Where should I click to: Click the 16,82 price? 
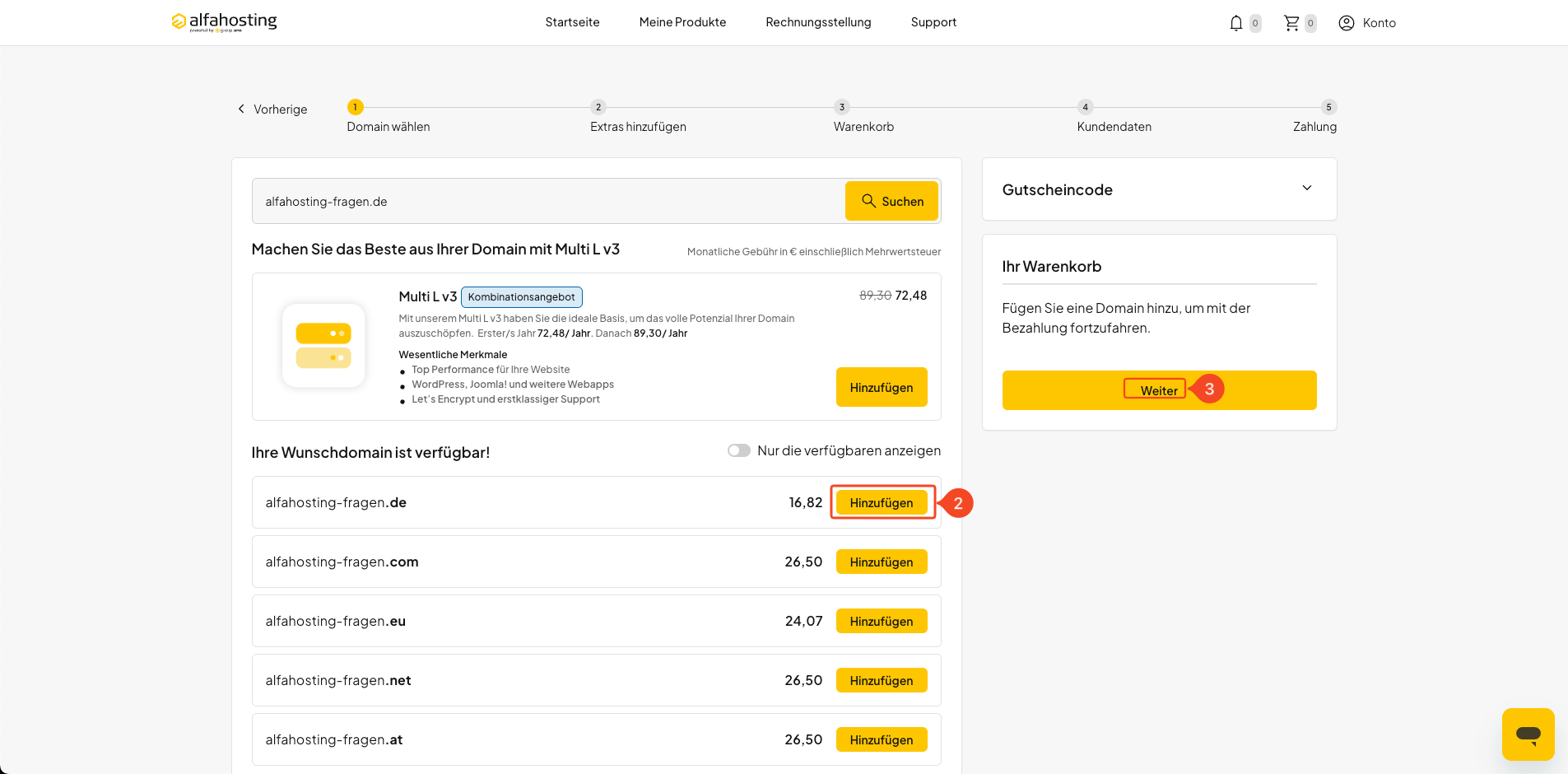tap(805, 502)
